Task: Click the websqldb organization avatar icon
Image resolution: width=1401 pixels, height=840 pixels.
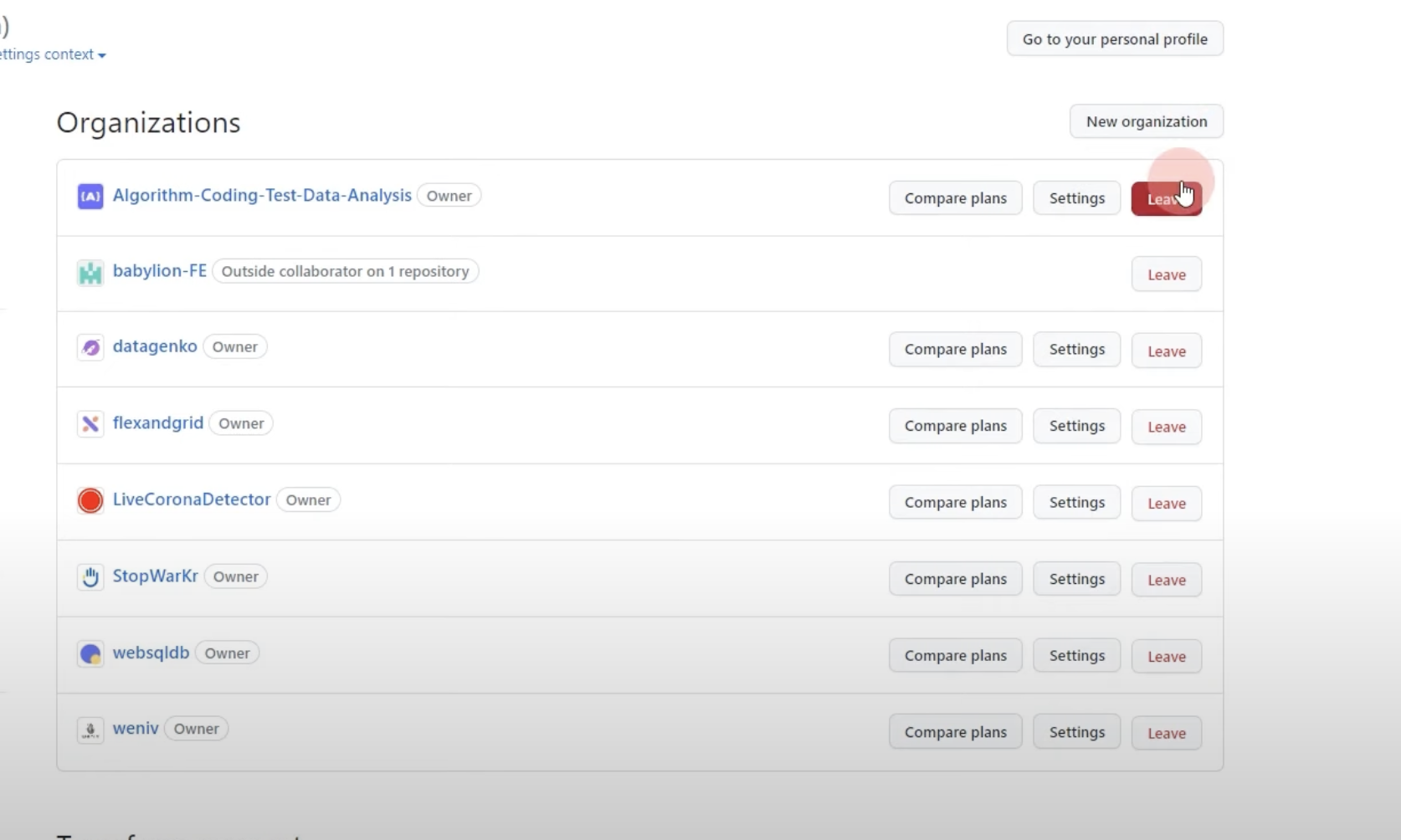Action: pyautogui.click(x=90, y=653)
